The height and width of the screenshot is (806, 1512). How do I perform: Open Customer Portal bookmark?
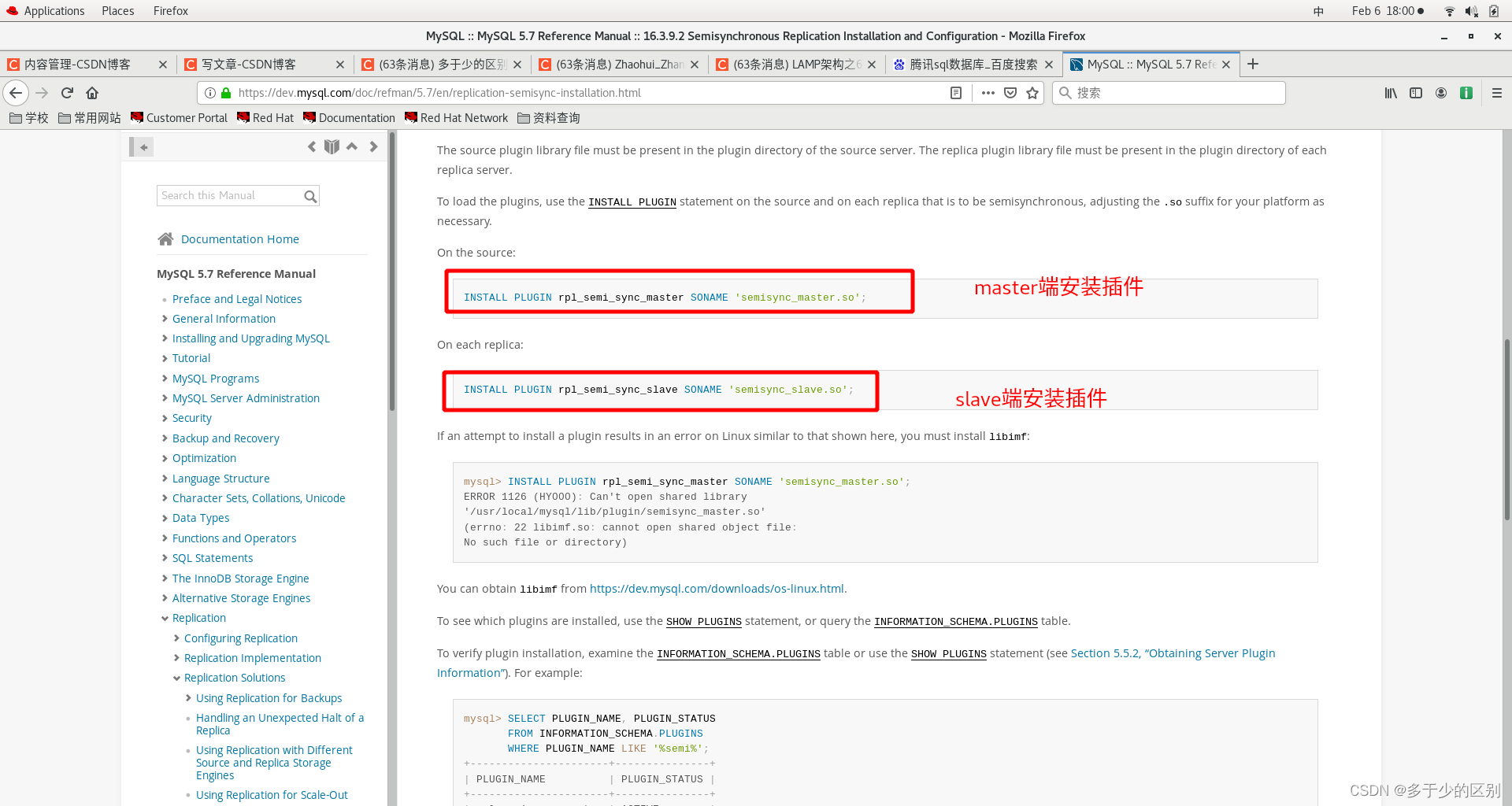click(179, 118)
